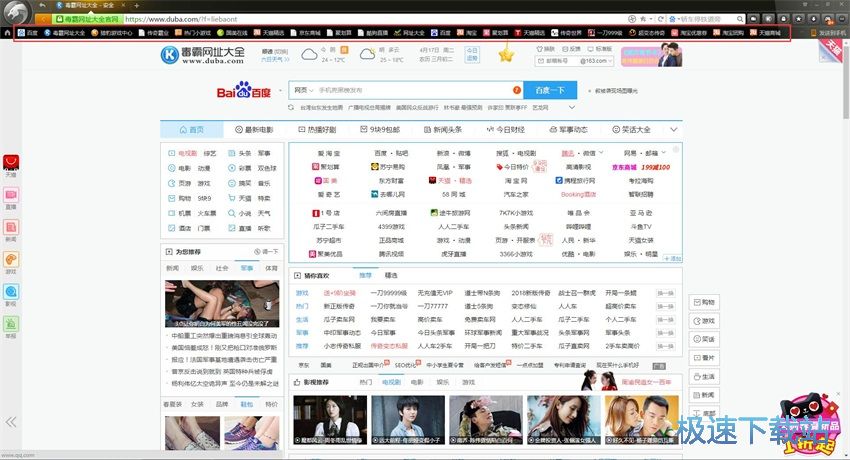
Task: Click the duba.com K logo
Action: pos(170,55)
